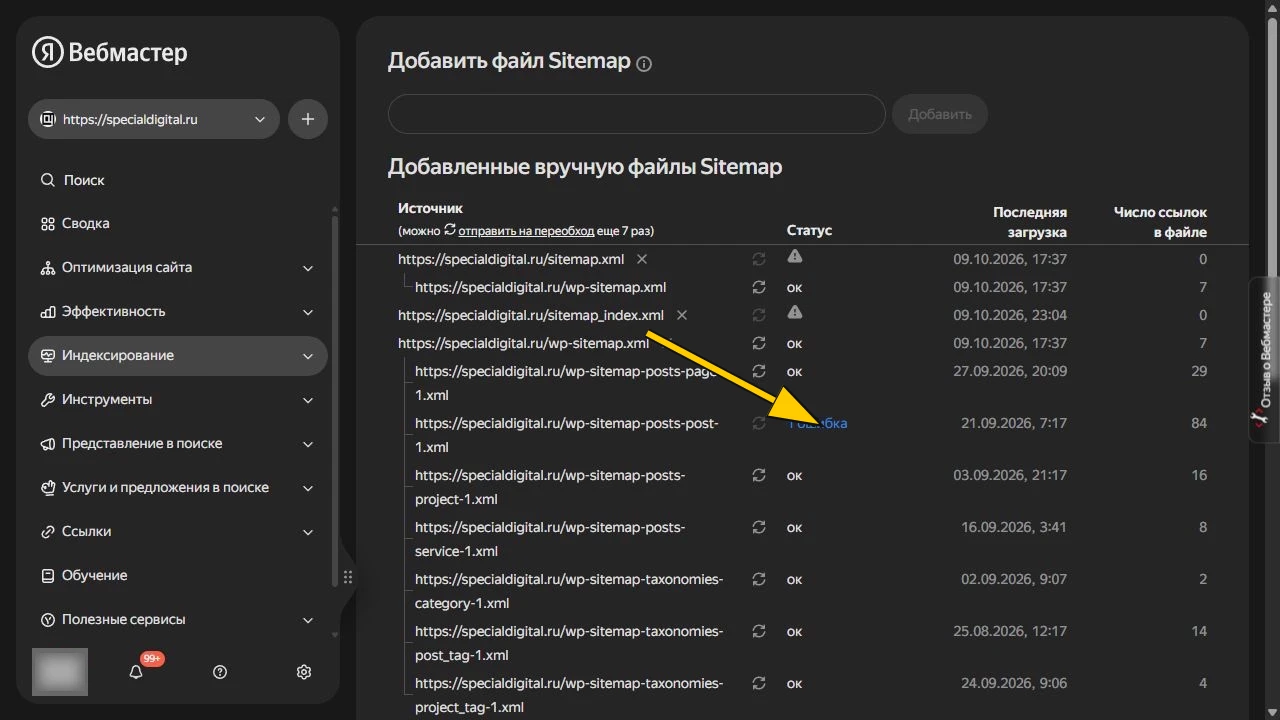This screenshot has height=720, width=1280.
Task: Open the Отзыв о Вебмастере feedback tab
Action: tap(1265, 358)
